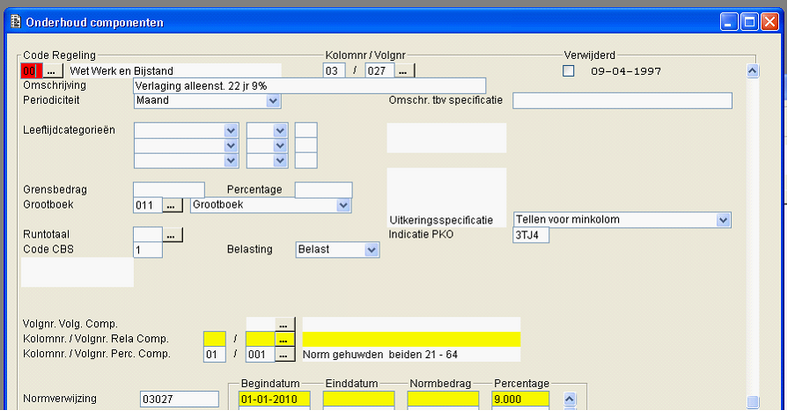Screen dimensions: 788x411
Task: Click the Begindatum cell 01-01-2010
Action: pyautogui.click(x=274, y=399)
